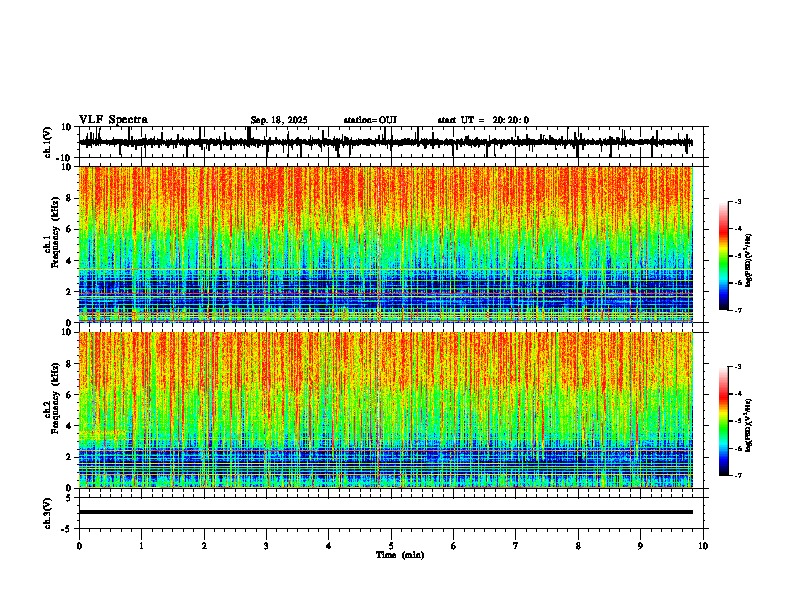Click time axis tick label "6"
This screenshot has height=612, width=792.
coord(454,546)
